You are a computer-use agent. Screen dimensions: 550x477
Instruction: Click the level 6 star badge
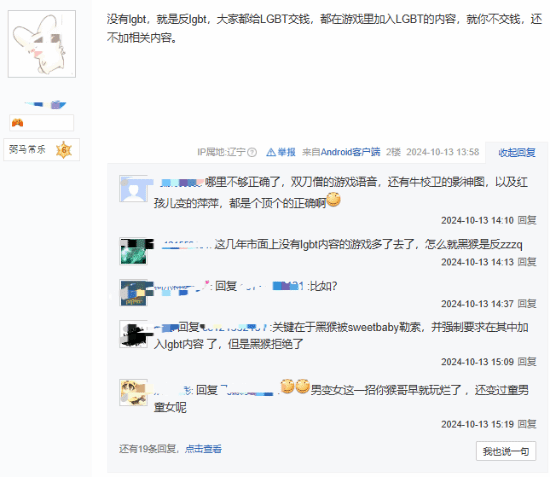pyautogui.click(x=63, y=150)
